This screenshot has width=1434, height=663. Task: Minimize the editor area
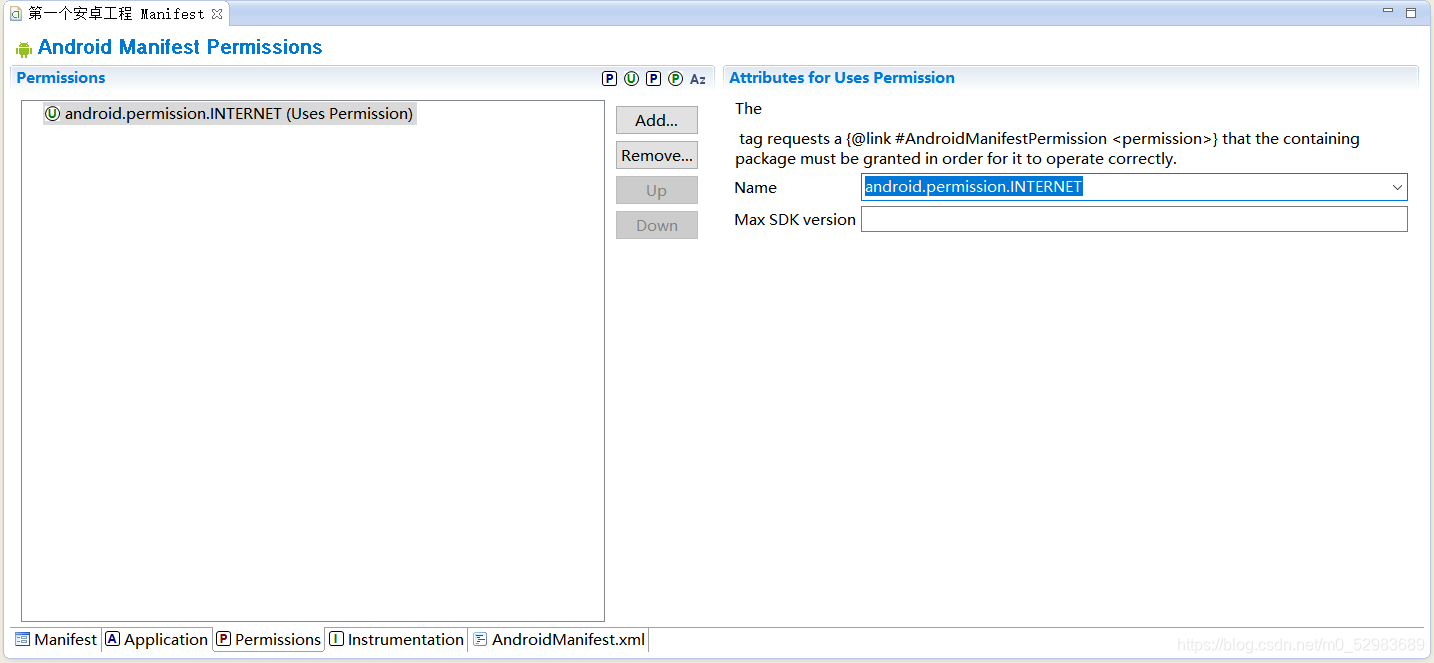1388,11
